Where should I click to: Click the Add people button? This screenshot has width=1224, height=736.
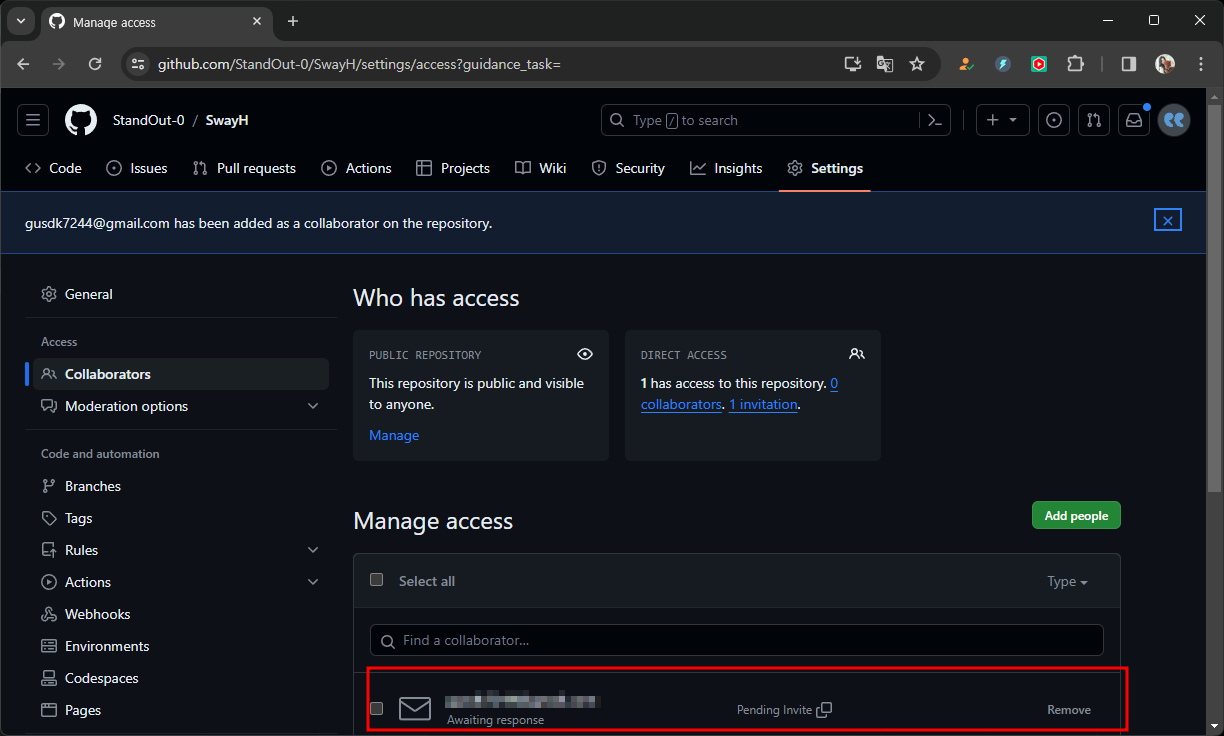(x=1076, y=516)
